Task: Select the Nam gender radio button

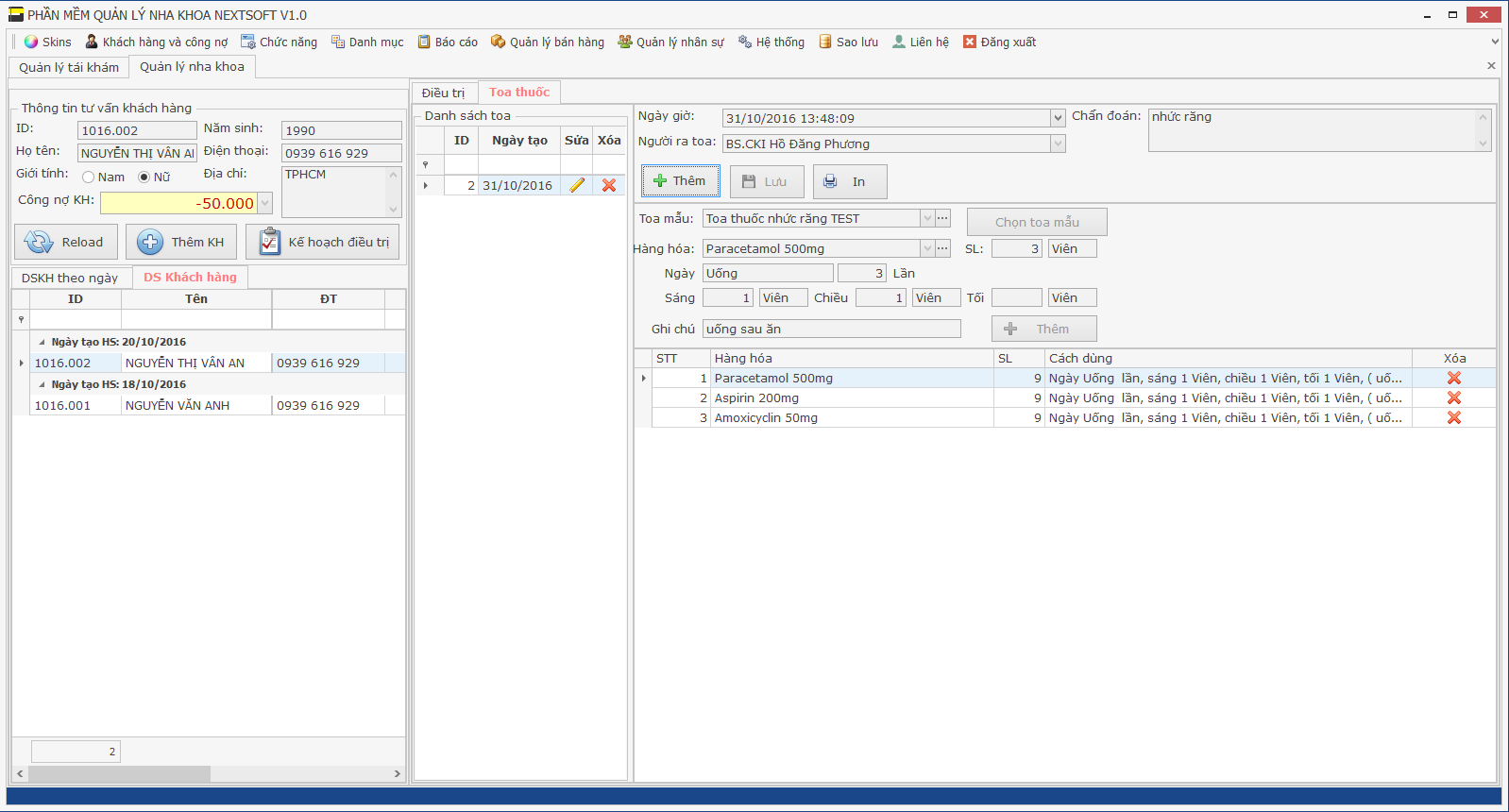Action: pos(89,178)
